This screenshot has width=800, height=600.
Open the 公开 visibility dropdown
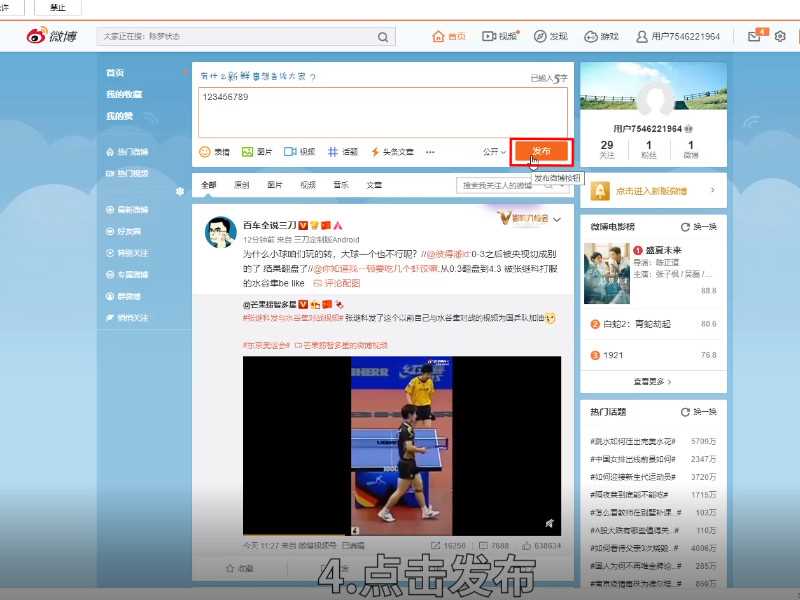pyautogui.click(x=492, y=151)
